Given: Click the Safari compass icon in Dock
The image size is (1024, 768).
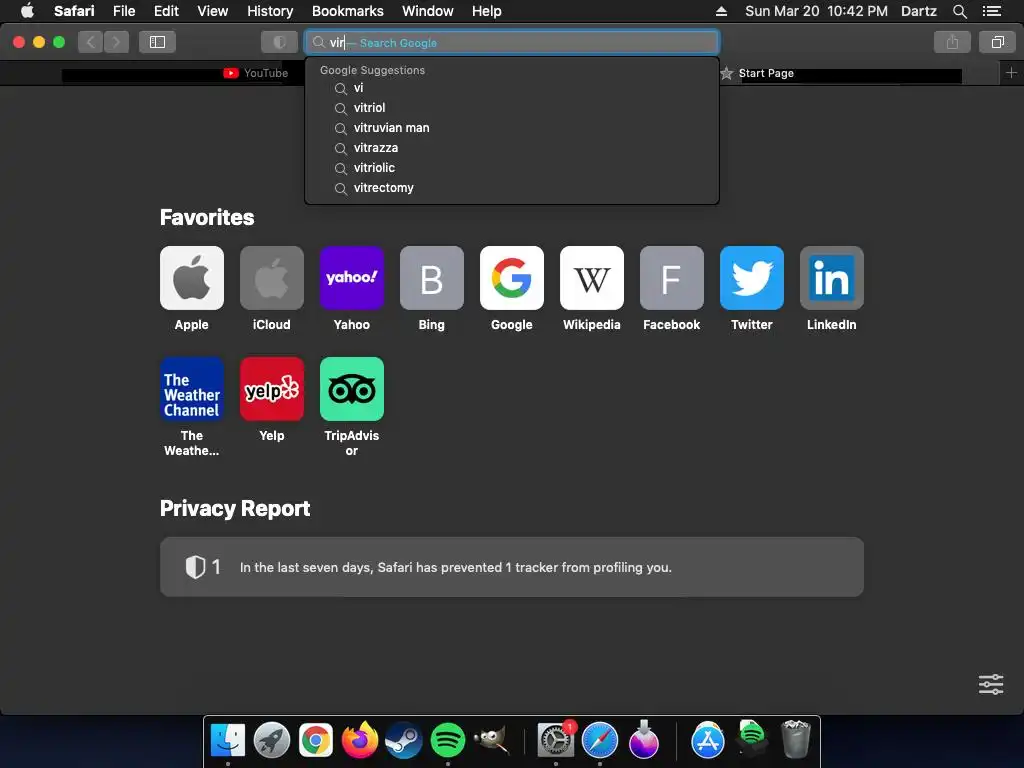Looking at the screenshot, I should tap(600, 741).
